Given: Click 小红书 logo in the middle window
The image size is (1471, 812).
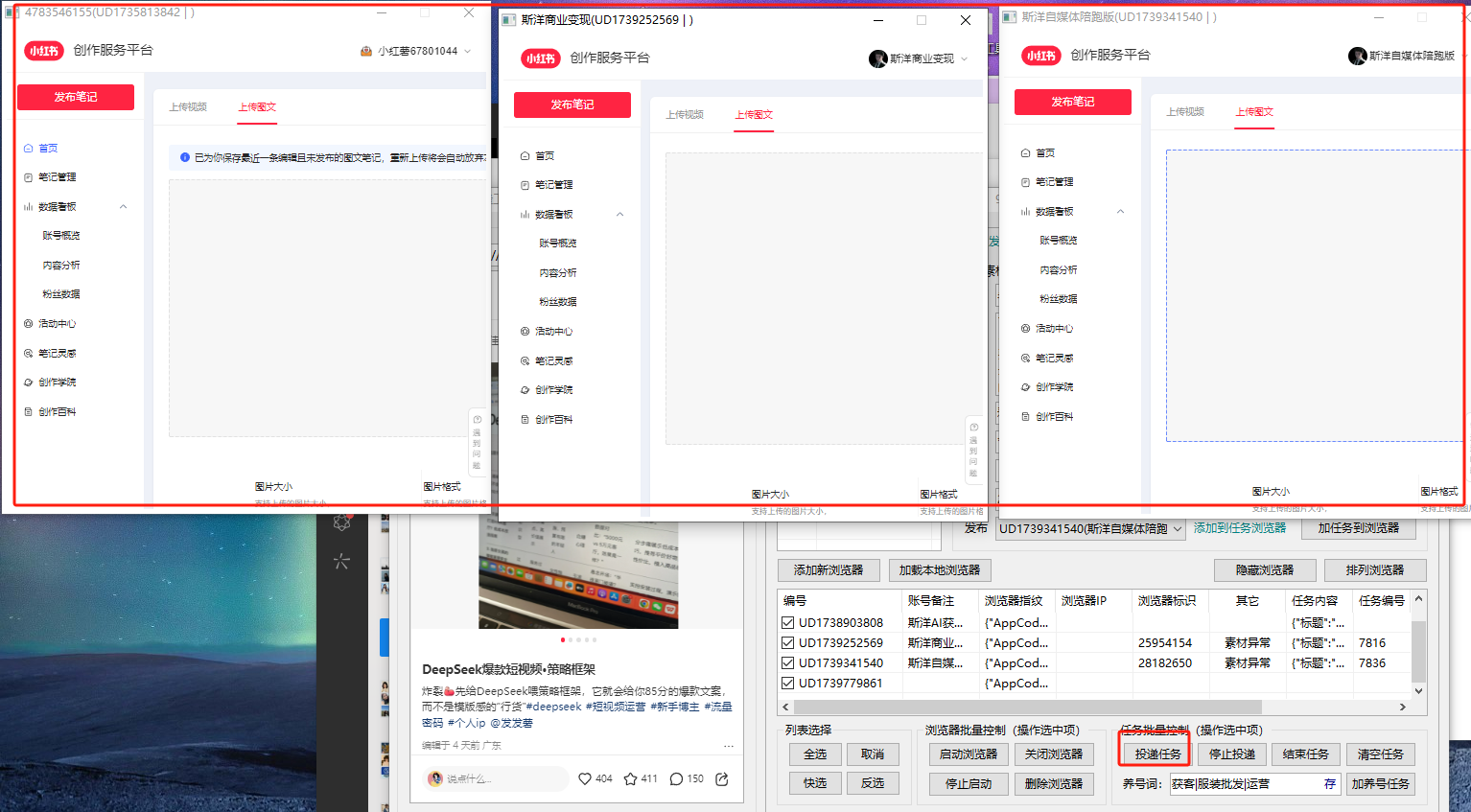Looking at the screenshot, I should coord(541,58).
